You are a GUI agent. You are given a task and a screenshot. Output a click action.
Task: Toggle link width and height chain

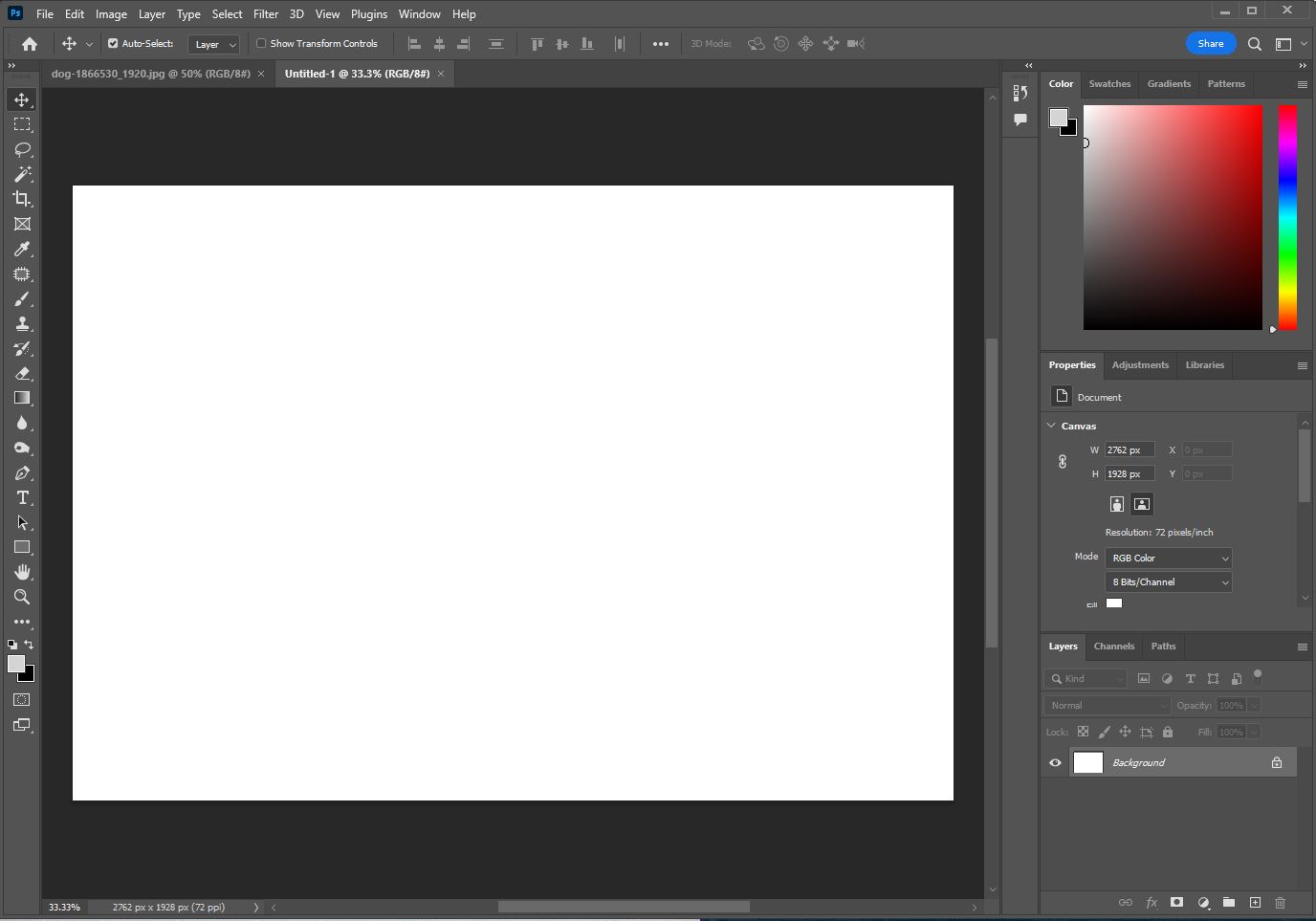(1063, 462)
